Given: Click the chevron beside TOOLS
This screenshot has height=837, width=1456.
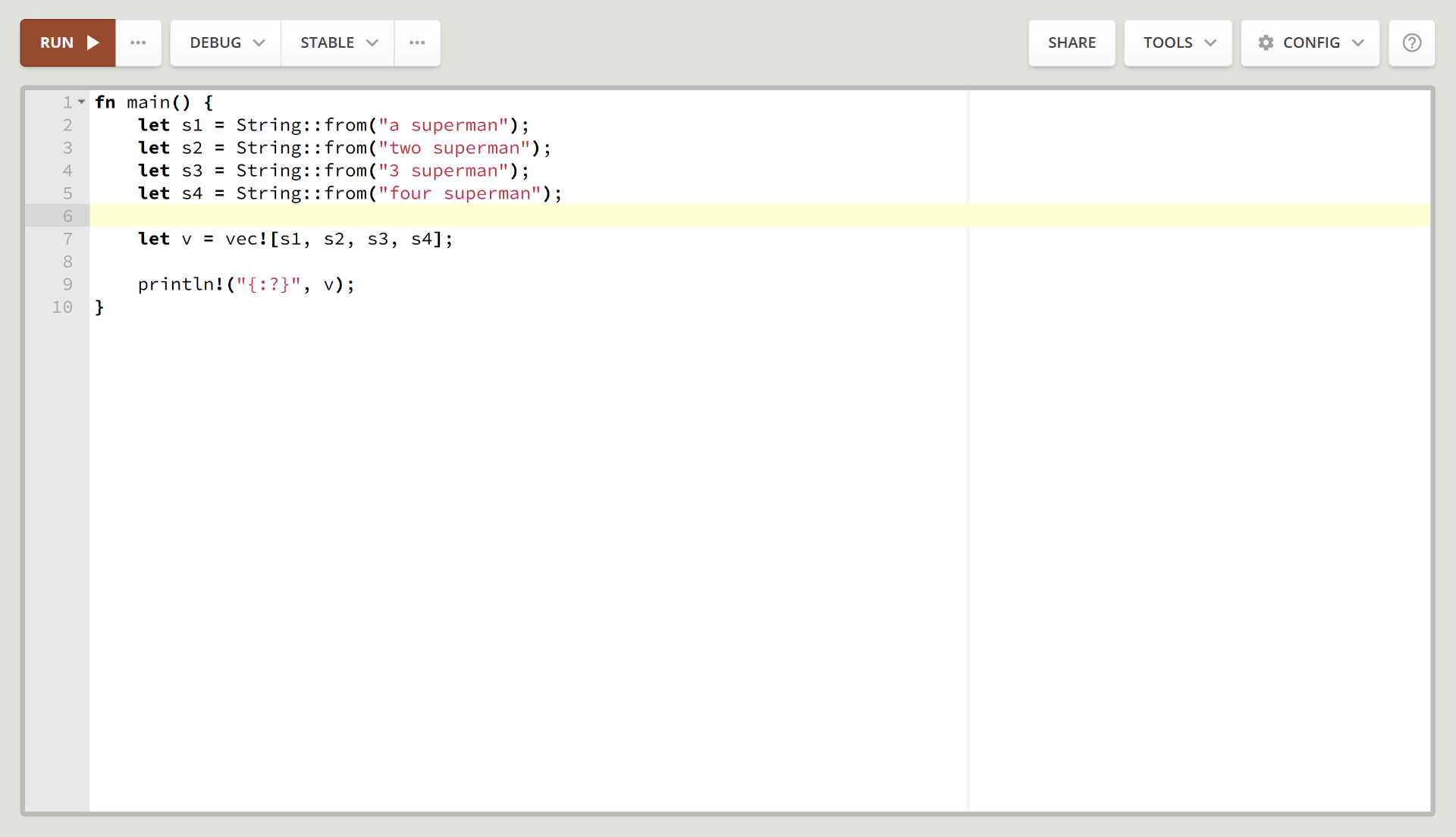Looking at the screenshot, I should 1210,43.
